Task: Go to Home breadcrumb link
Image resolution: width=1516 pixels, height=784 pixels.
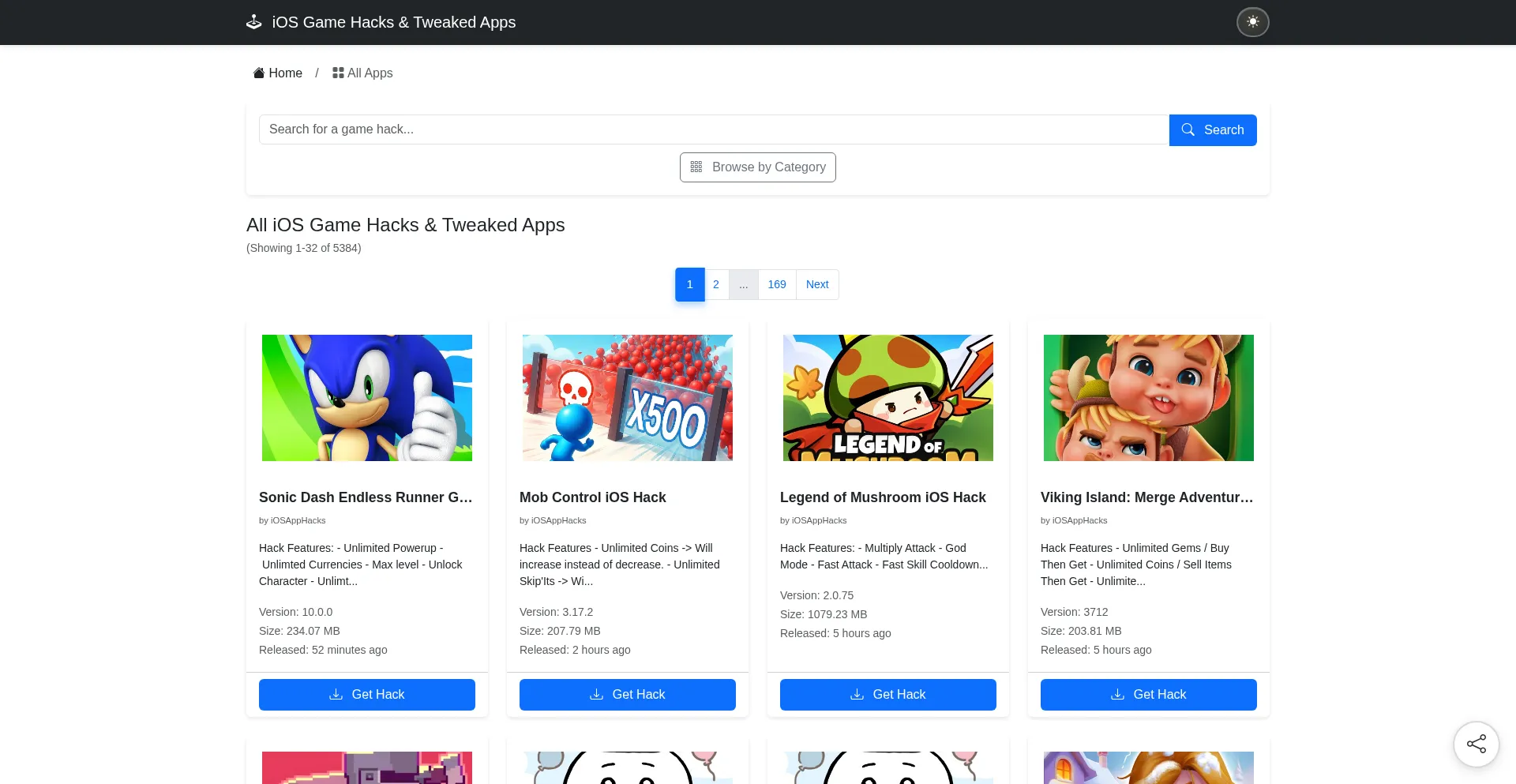Action: (x=277, y=73)
